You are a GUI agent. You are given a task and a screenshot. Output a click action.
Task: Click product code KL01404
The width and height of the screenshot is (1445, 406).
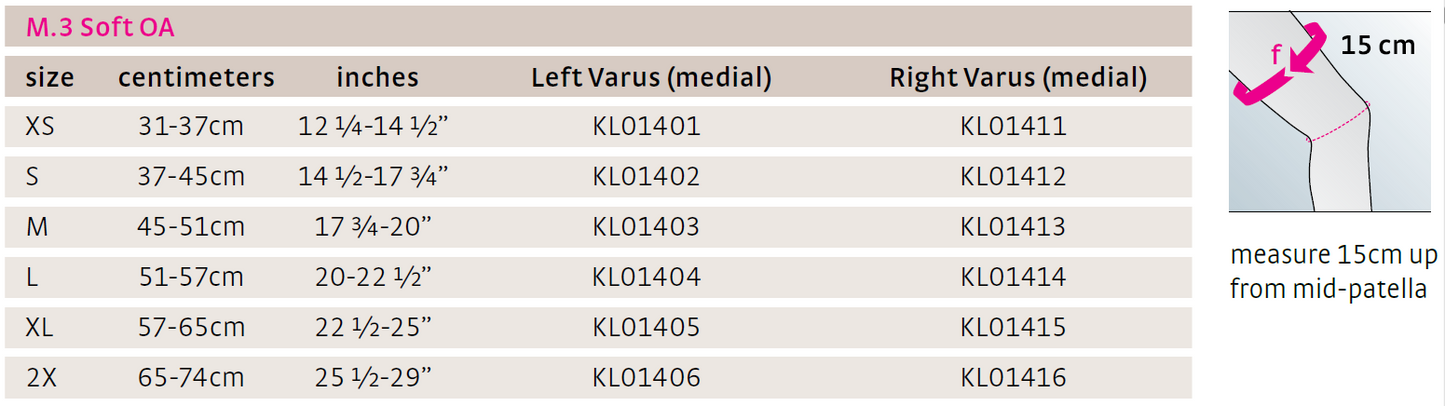pyautogui.click(x=646, y=277)
